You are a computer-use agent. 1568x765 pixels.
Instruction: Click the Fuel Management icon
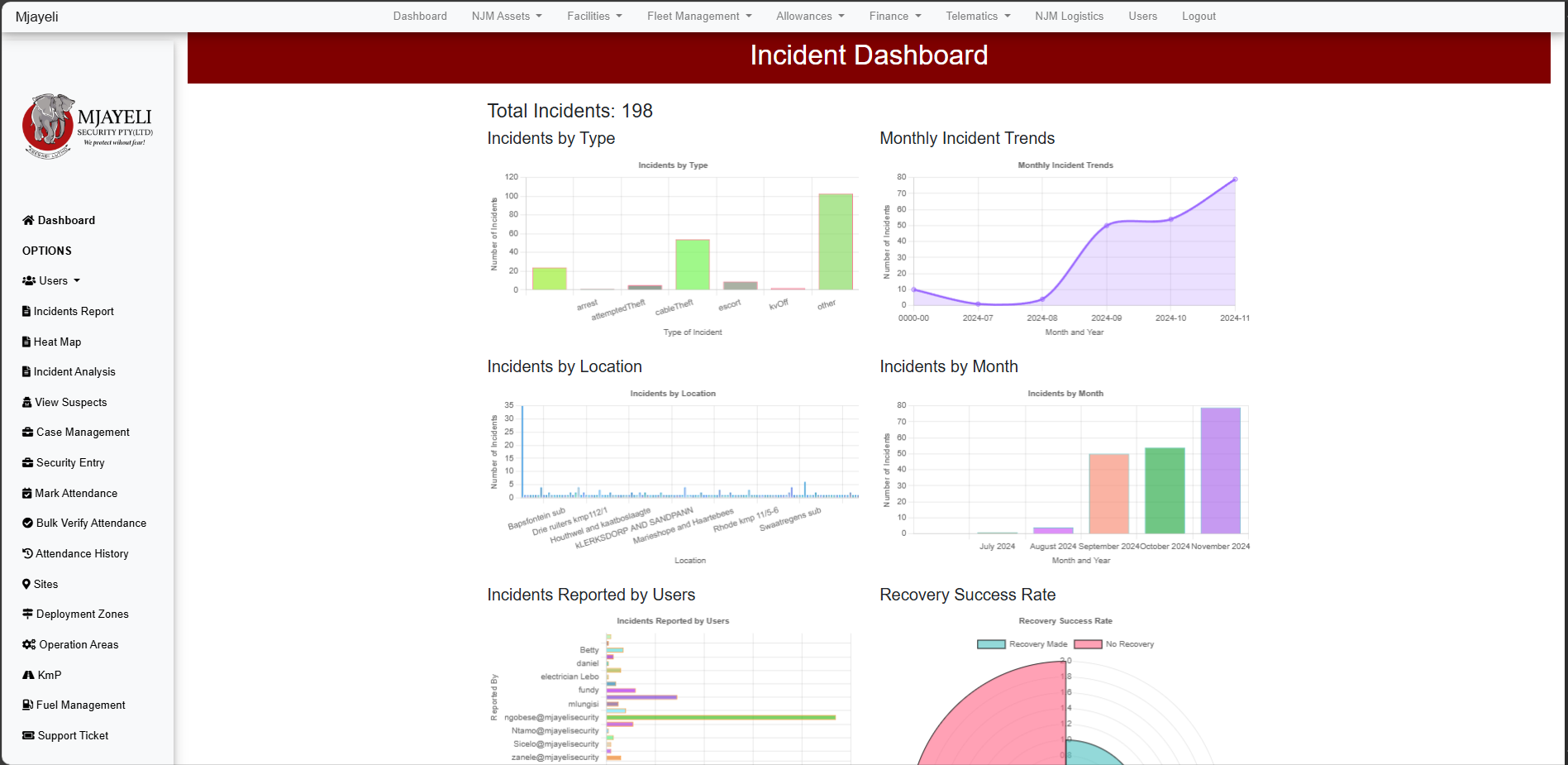click(x=27, y=705)
